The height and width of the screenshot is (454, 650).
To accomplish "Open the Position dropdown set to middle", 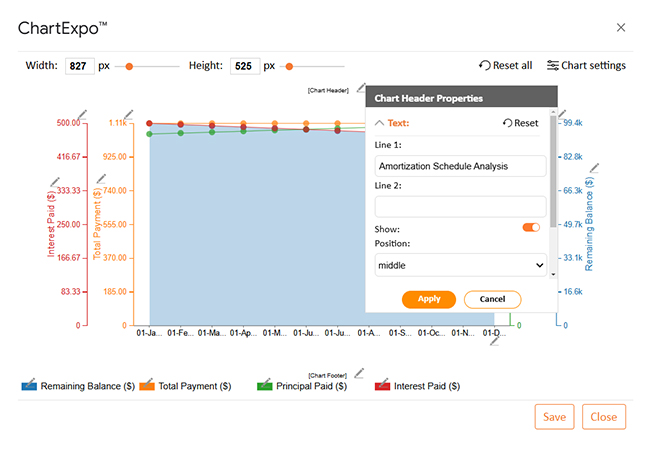I will pos(460,265).
